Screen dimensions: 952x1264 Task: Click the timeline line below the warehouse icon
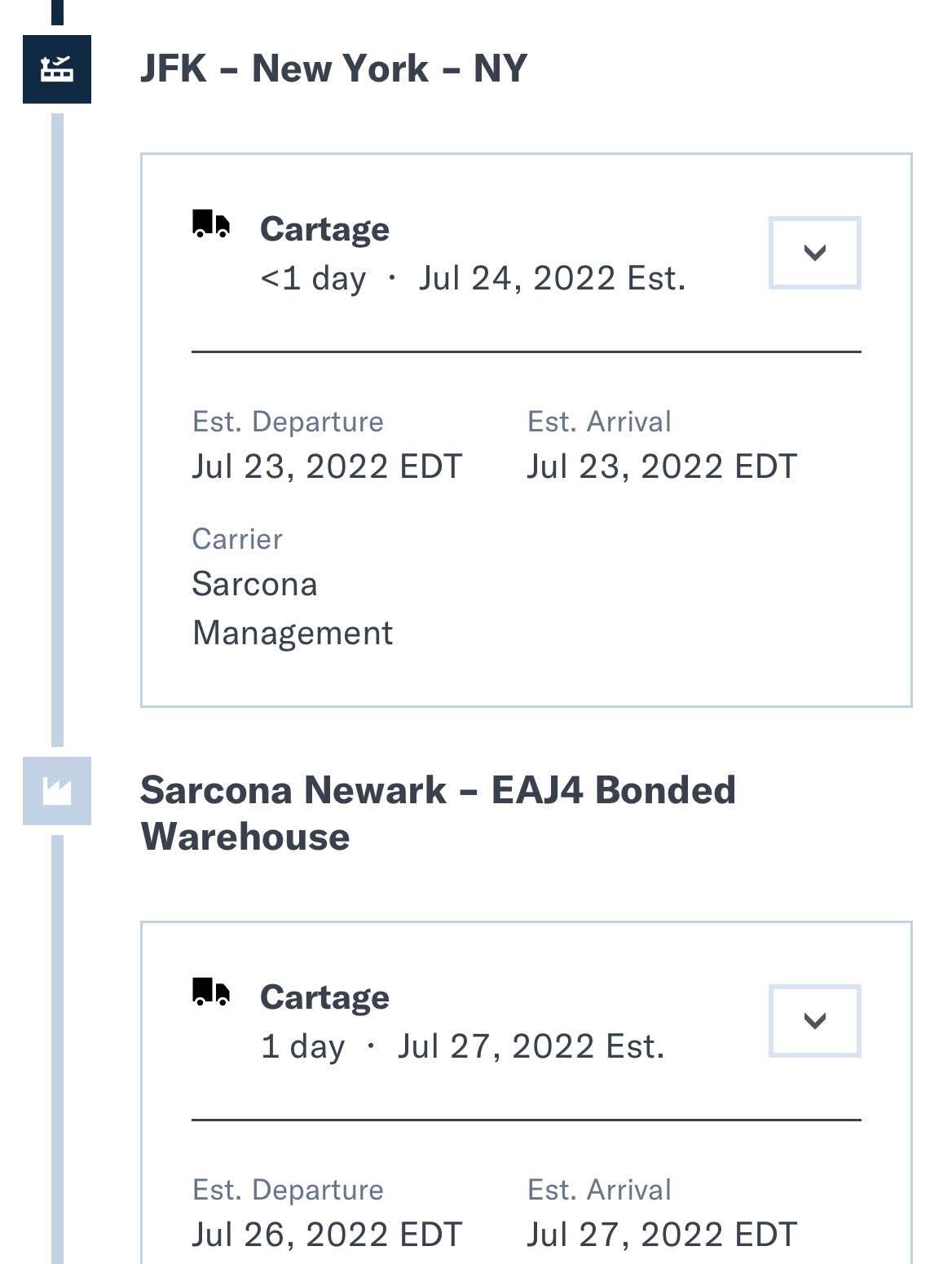[x=57, y=1044]
